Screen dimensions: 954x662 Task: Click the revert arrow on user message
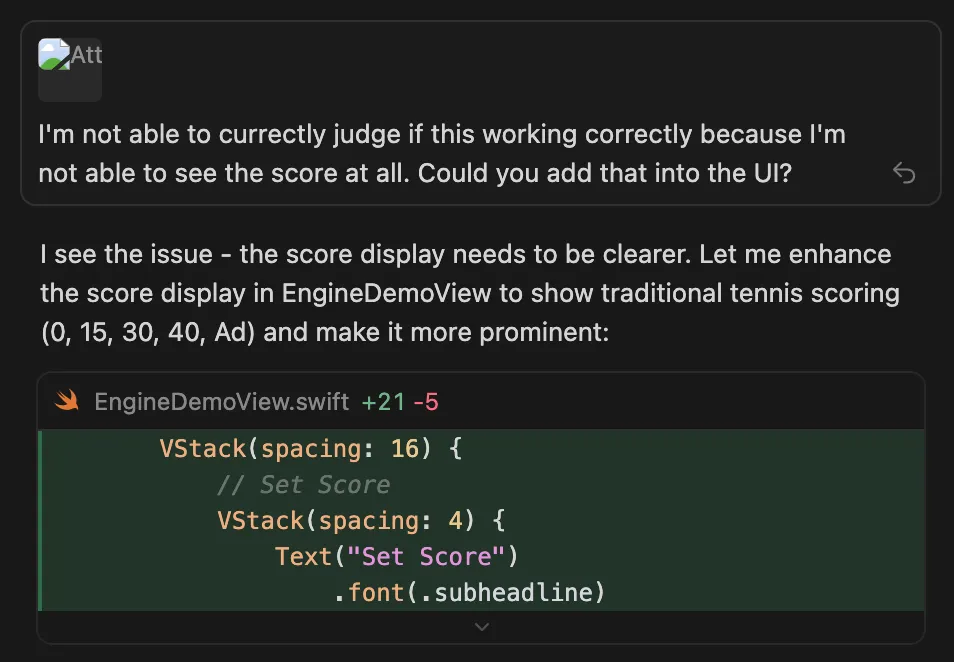(904, 173)
